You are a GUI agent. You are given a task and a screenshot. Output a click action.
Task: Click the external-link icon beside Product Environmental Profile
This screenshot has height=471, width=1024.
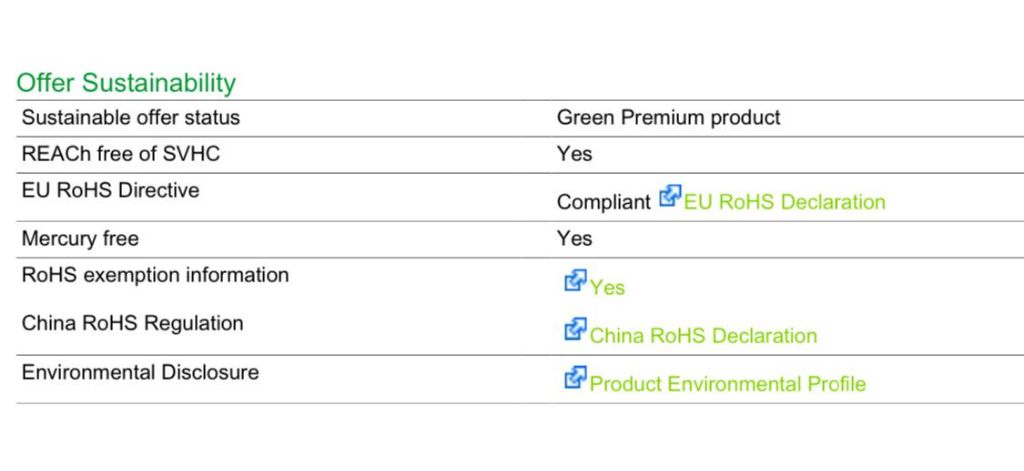point(575,378)
